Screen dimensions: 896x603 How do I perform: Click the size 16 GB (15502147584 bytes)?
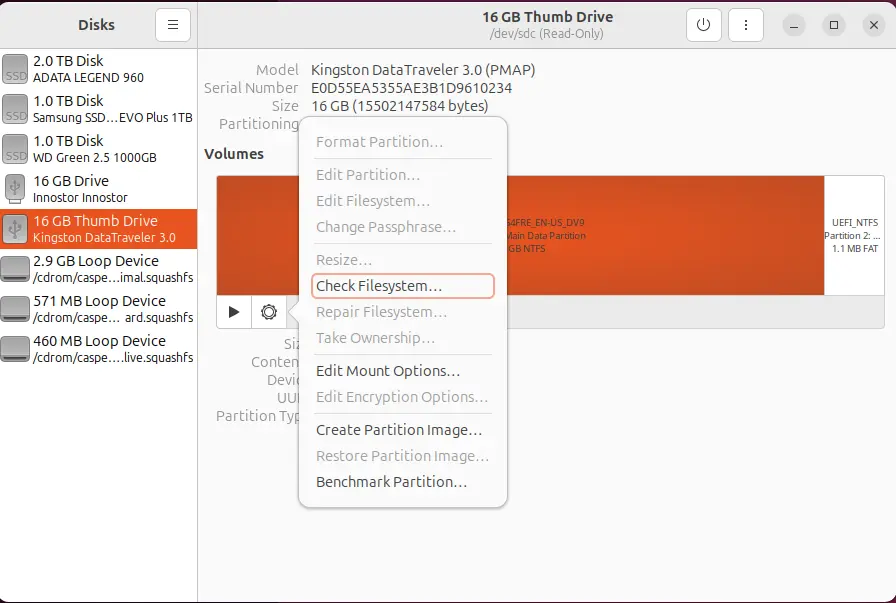click(399, 106)
